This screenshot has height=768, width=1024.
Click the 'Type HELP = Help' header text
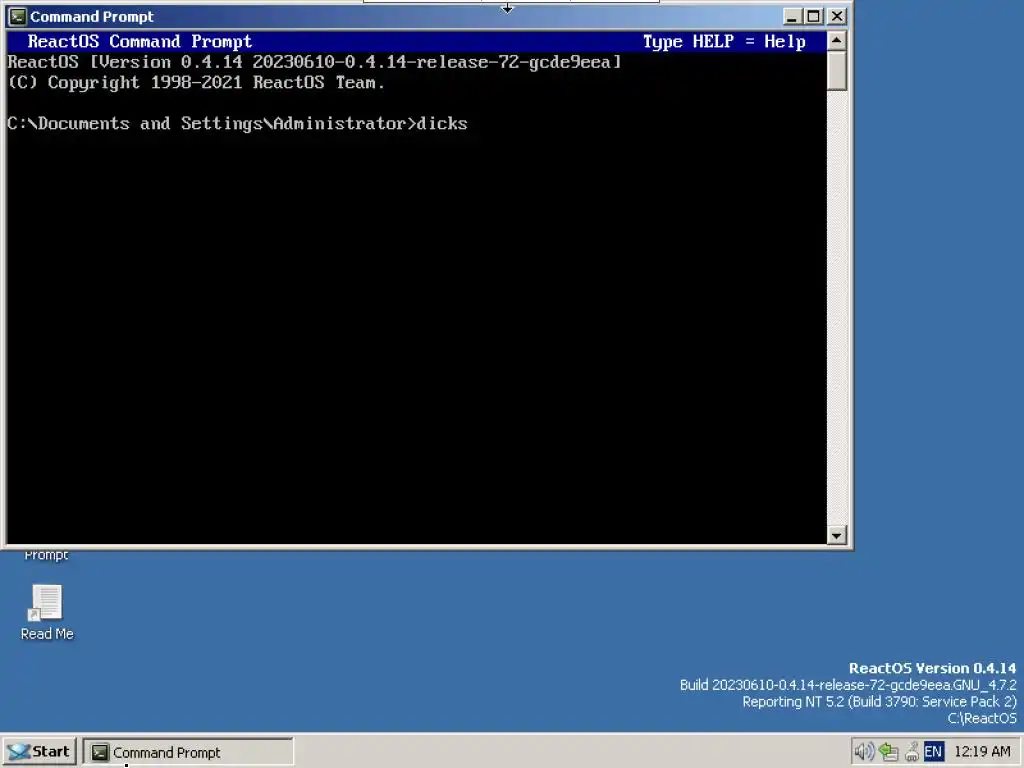coord(724,42)
